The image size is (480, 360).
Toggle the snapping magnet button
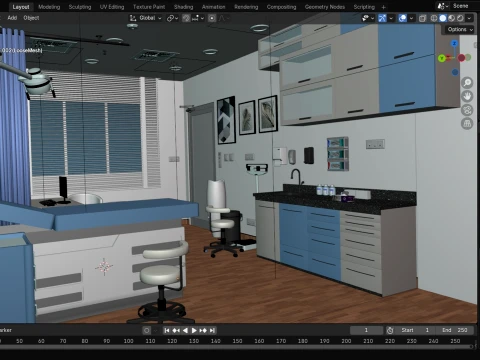point(186,18)
